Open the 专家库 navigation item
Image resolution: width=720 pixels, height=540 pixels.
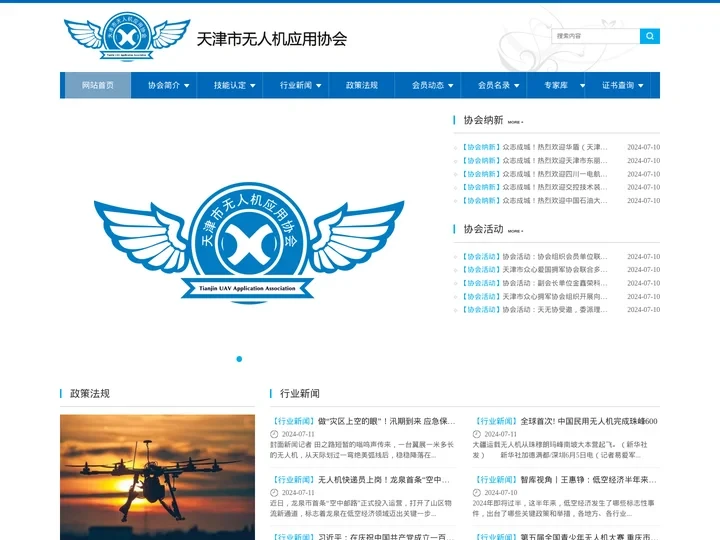[x=556, y=85]
